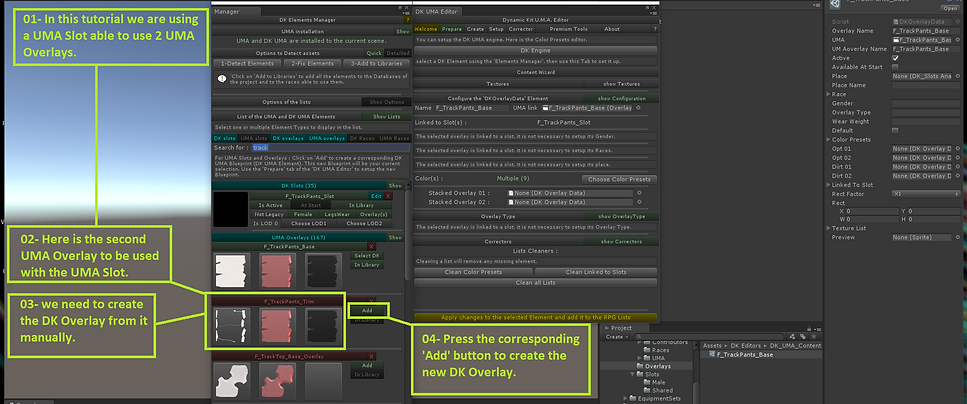Switch to the Setup tab
Viewport: 967px width, 404px height.
pyautogui.click(x=496, y=29)
